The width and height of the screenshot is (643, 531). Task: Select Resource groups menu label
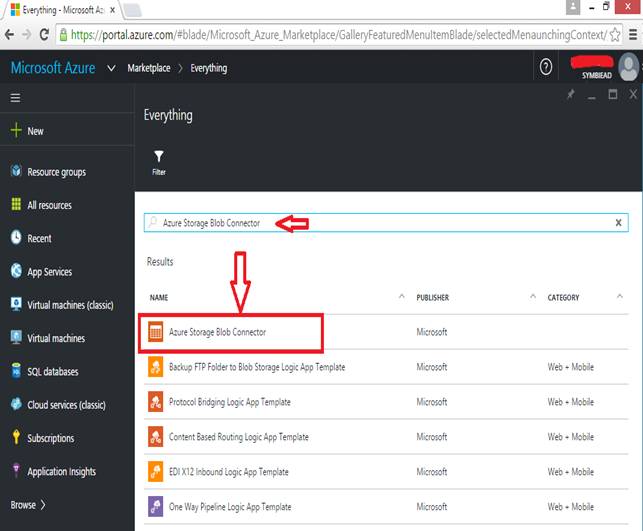click(x=57, y=172)
